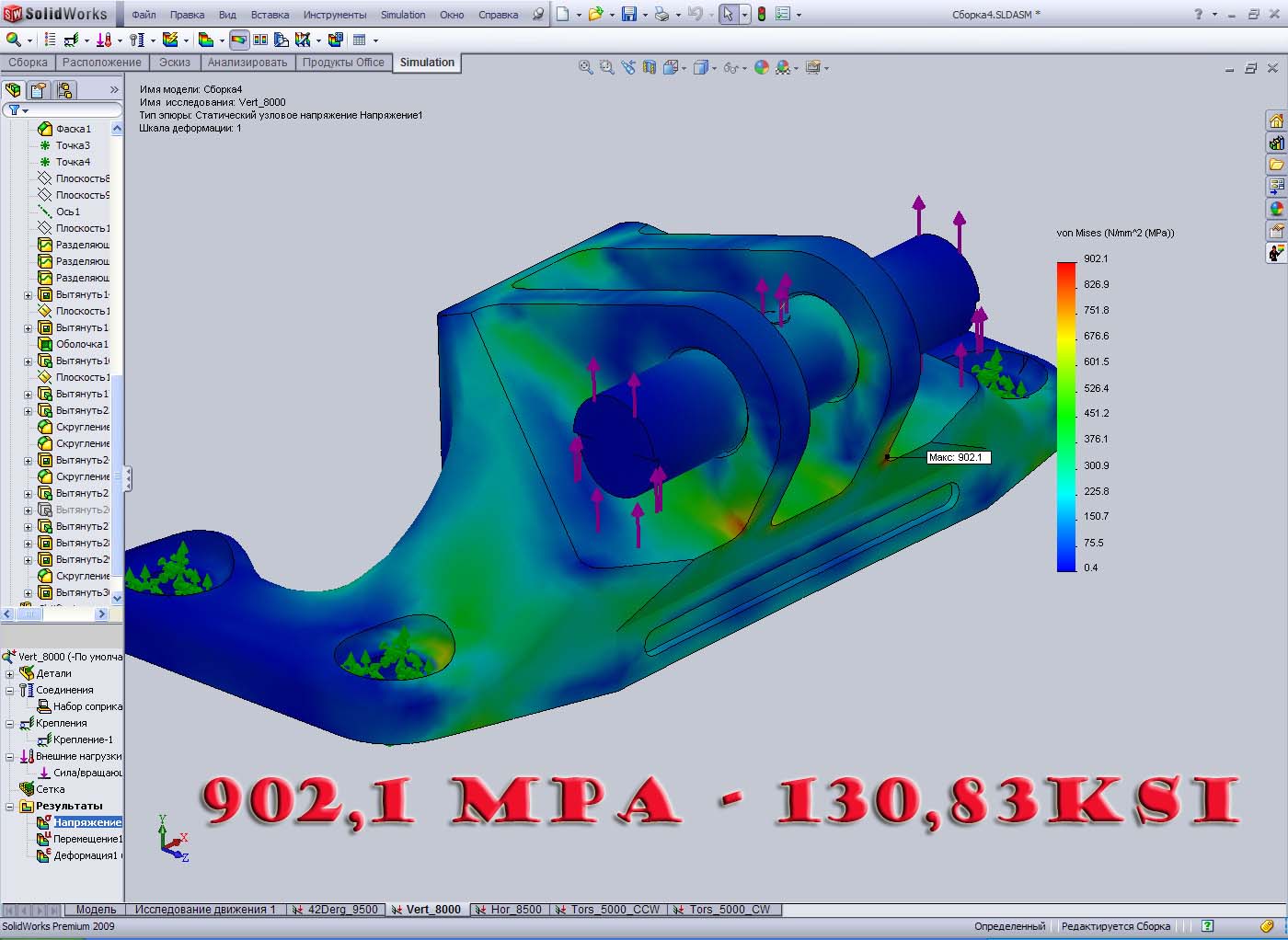Switch to the Модель bottom tab

coord(96,910)
